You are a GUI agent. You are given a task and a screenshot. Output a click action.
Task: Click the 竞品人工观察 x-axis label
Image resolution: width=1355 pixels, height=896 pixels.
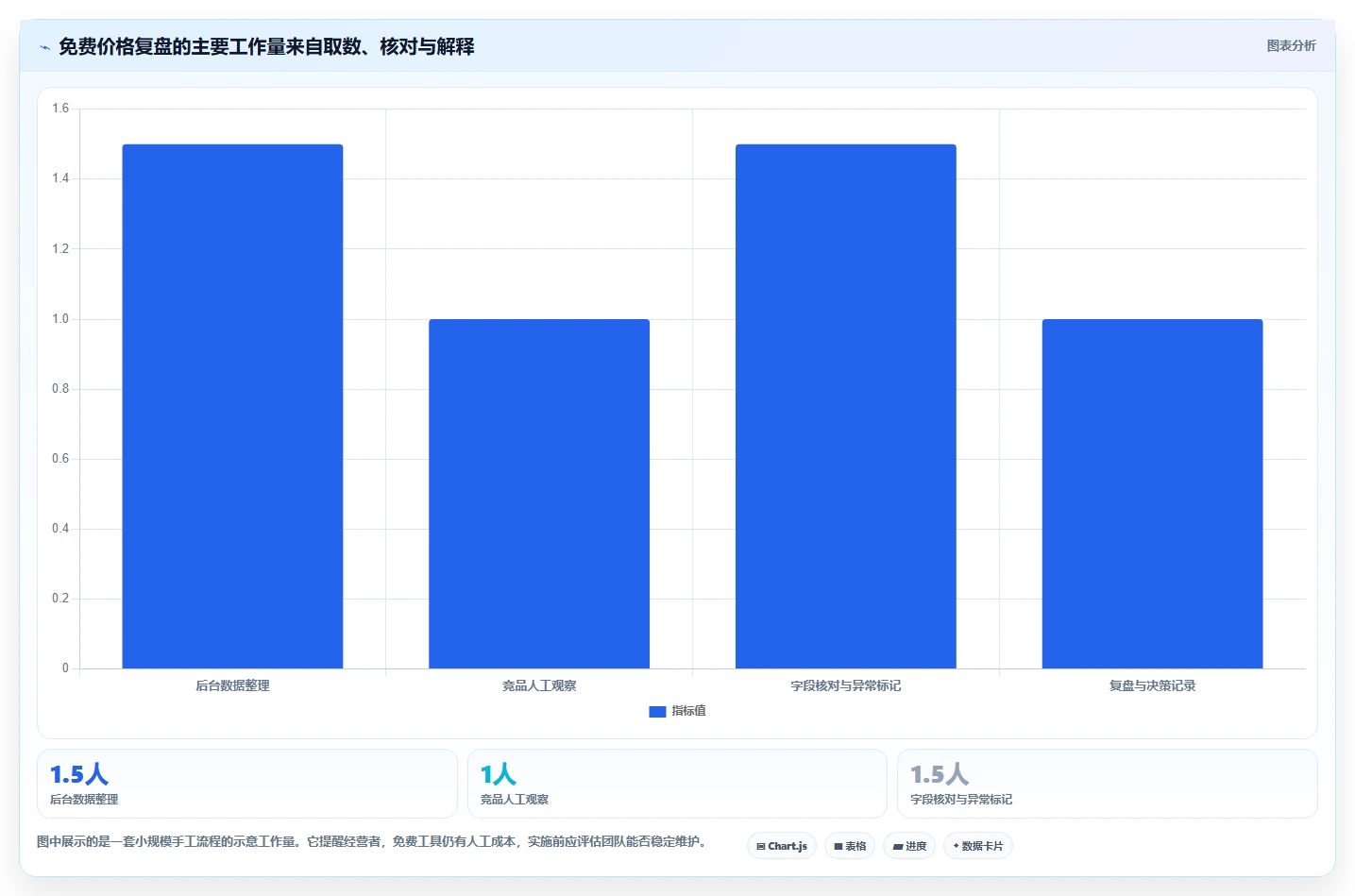point(539,685)
